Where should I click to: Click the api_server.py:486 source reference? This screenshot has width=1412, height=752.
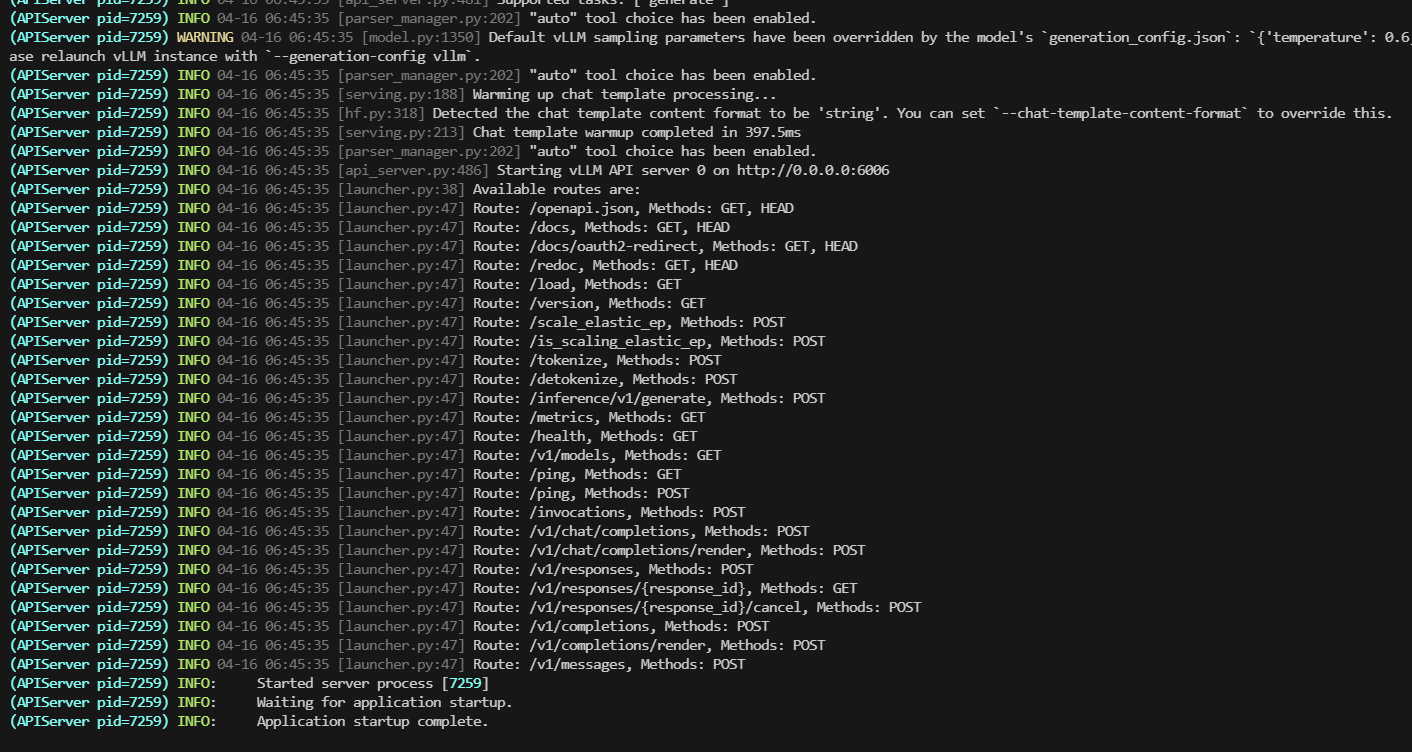(412, 170)
